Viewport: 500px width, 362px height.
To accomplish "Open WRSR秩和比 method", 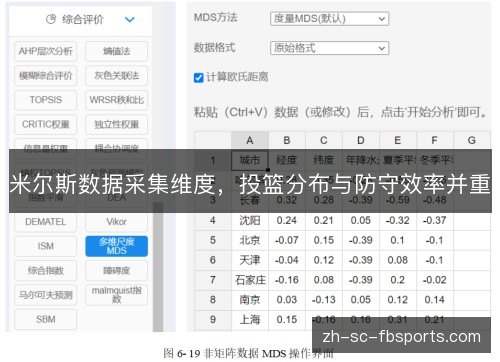I will 116,100.
